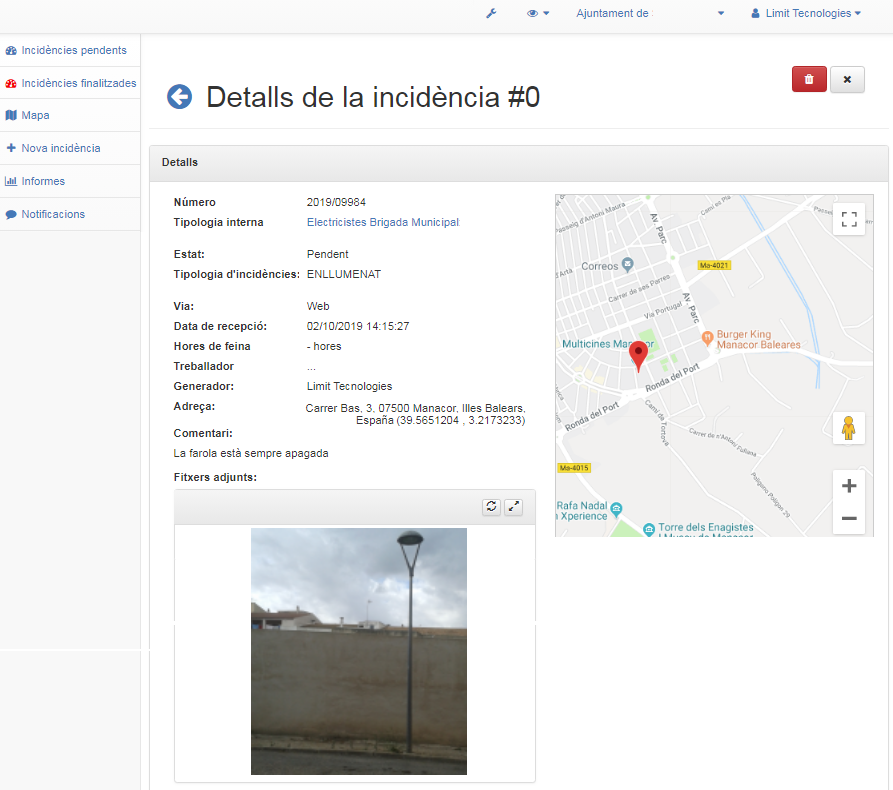
Task: Click the comment La farola està sempre apagada
Action: (x=251, y=453)
